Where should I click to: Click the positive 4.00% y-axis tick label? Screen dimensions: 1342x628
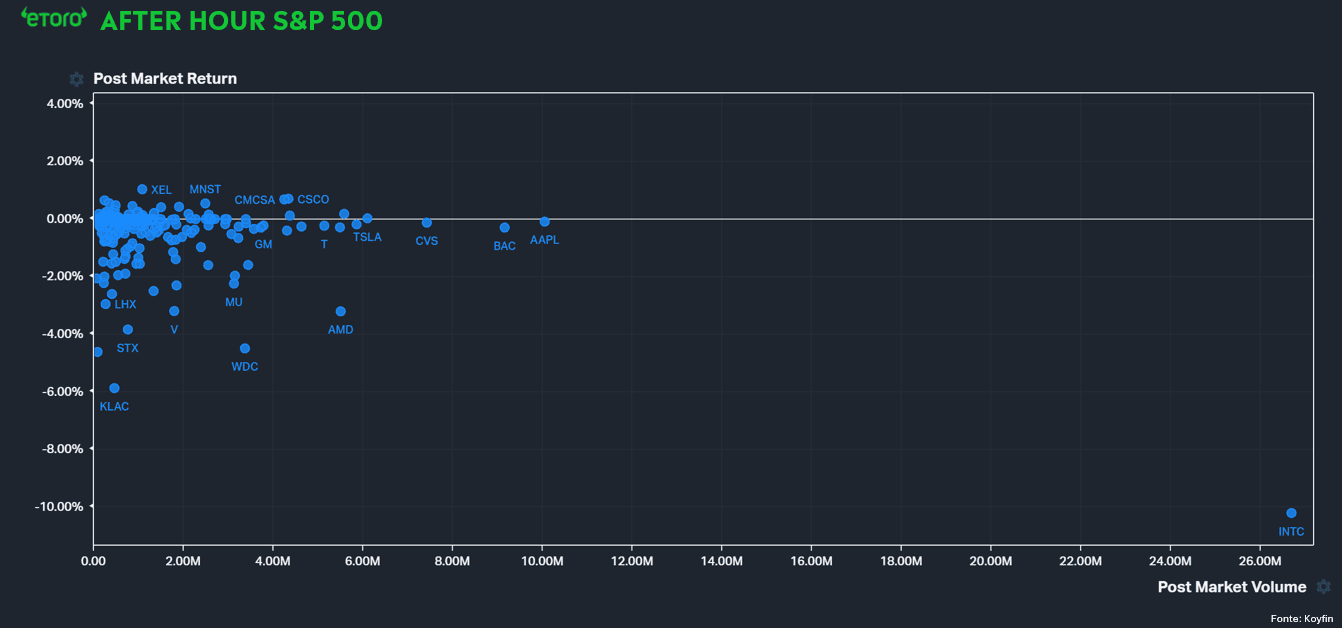[x=66, y=104]
